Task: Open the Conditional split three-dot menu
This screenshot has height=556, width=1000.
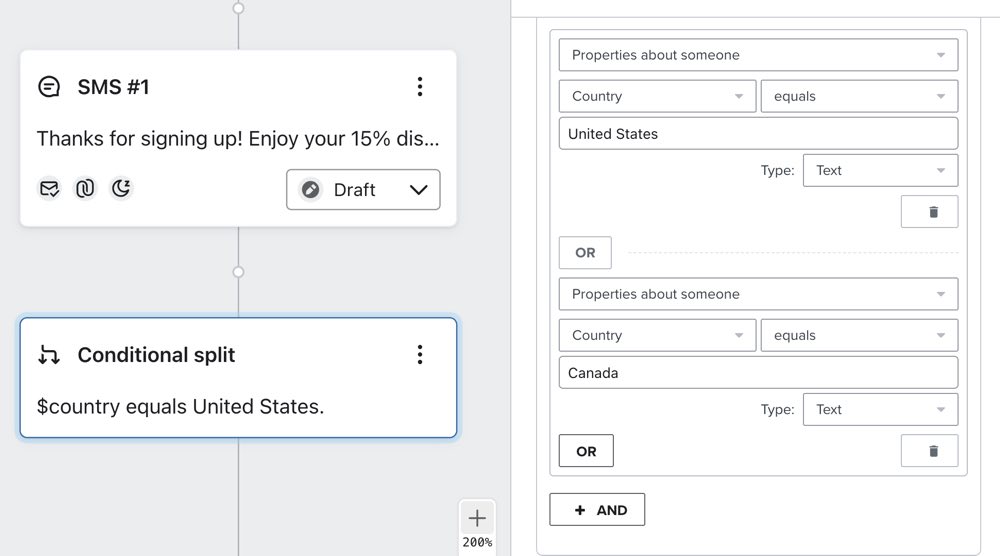Action: (x=420, y=355)
